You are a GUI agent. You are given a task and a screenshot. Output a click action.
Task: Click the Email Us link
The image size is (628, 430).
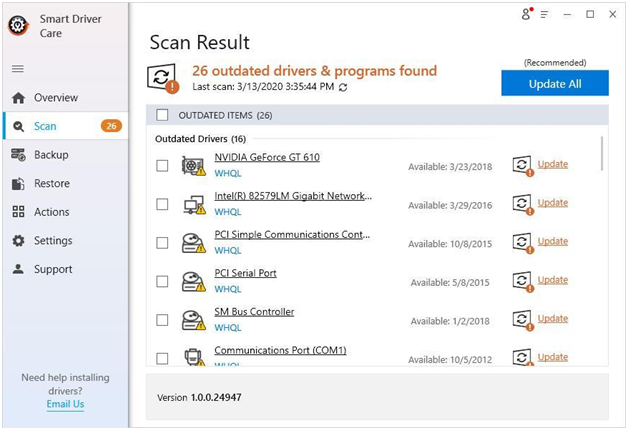(x=65, y=404)
